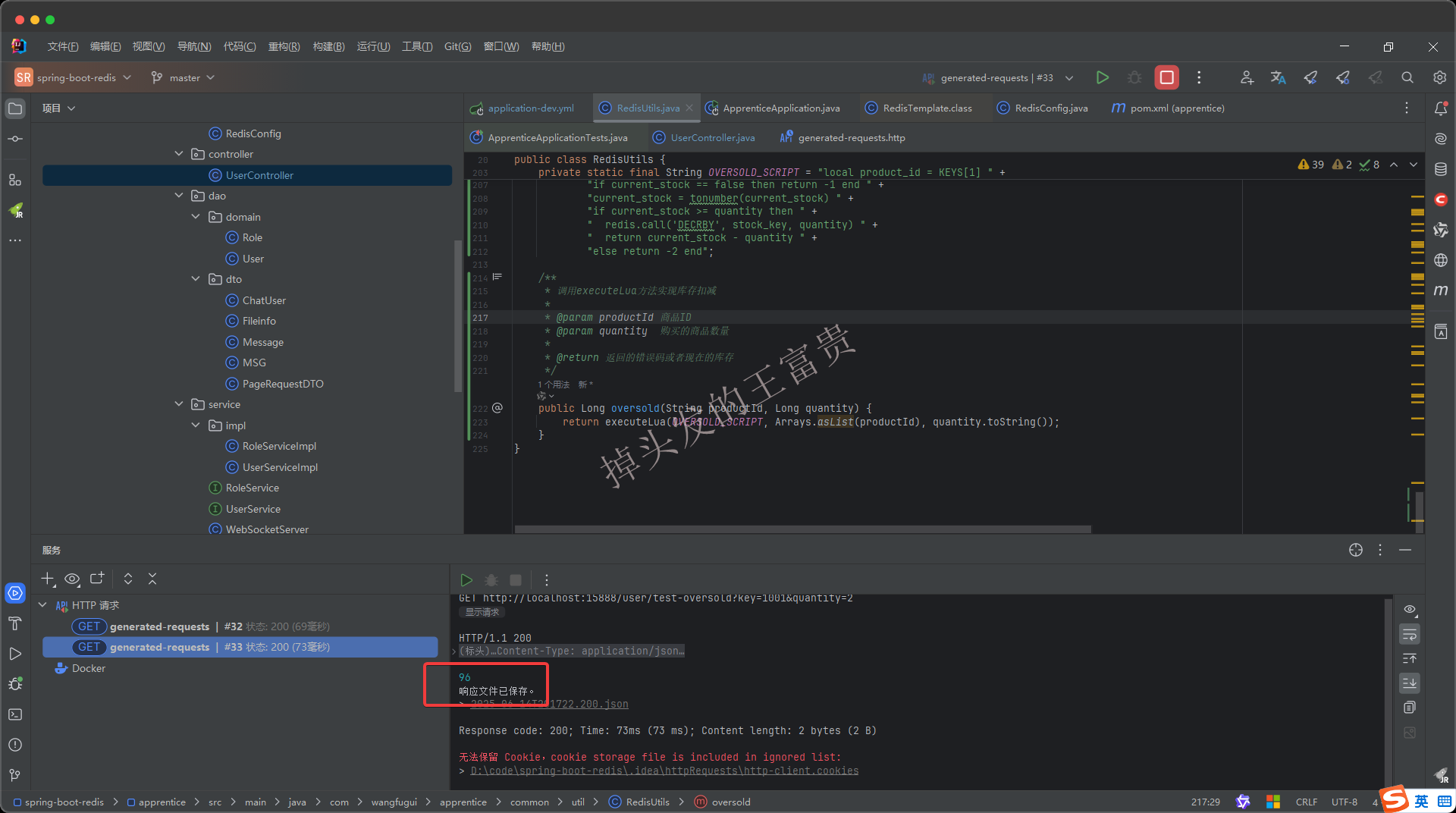Open the Terminal tool window
The width and height of the screenshot is (1456, 813).
point(15,714)
